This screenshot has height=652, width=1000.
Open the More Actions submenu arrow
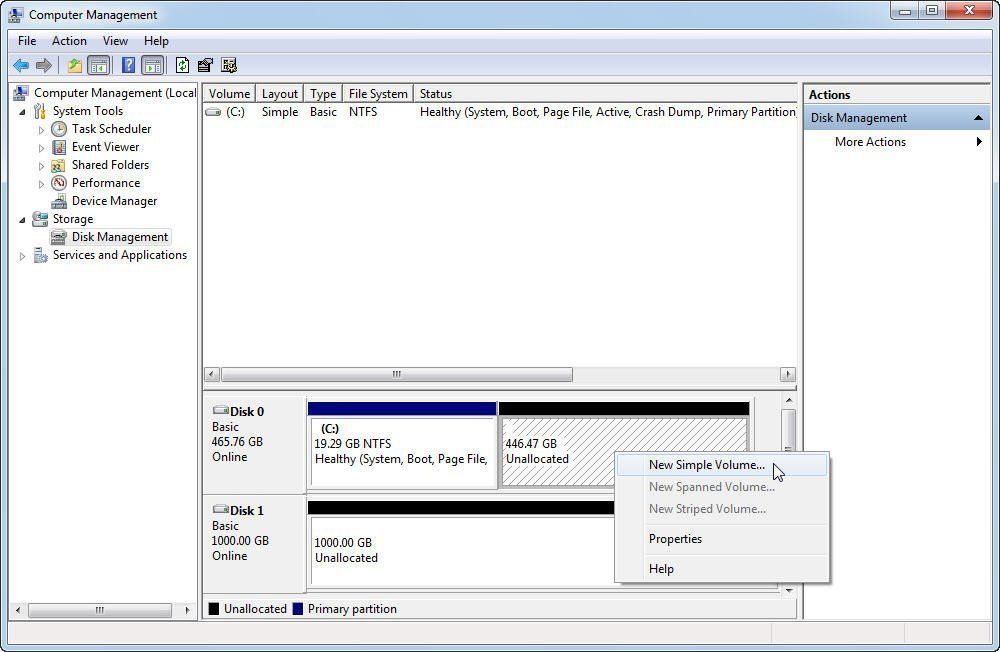[x=979, y=142]
